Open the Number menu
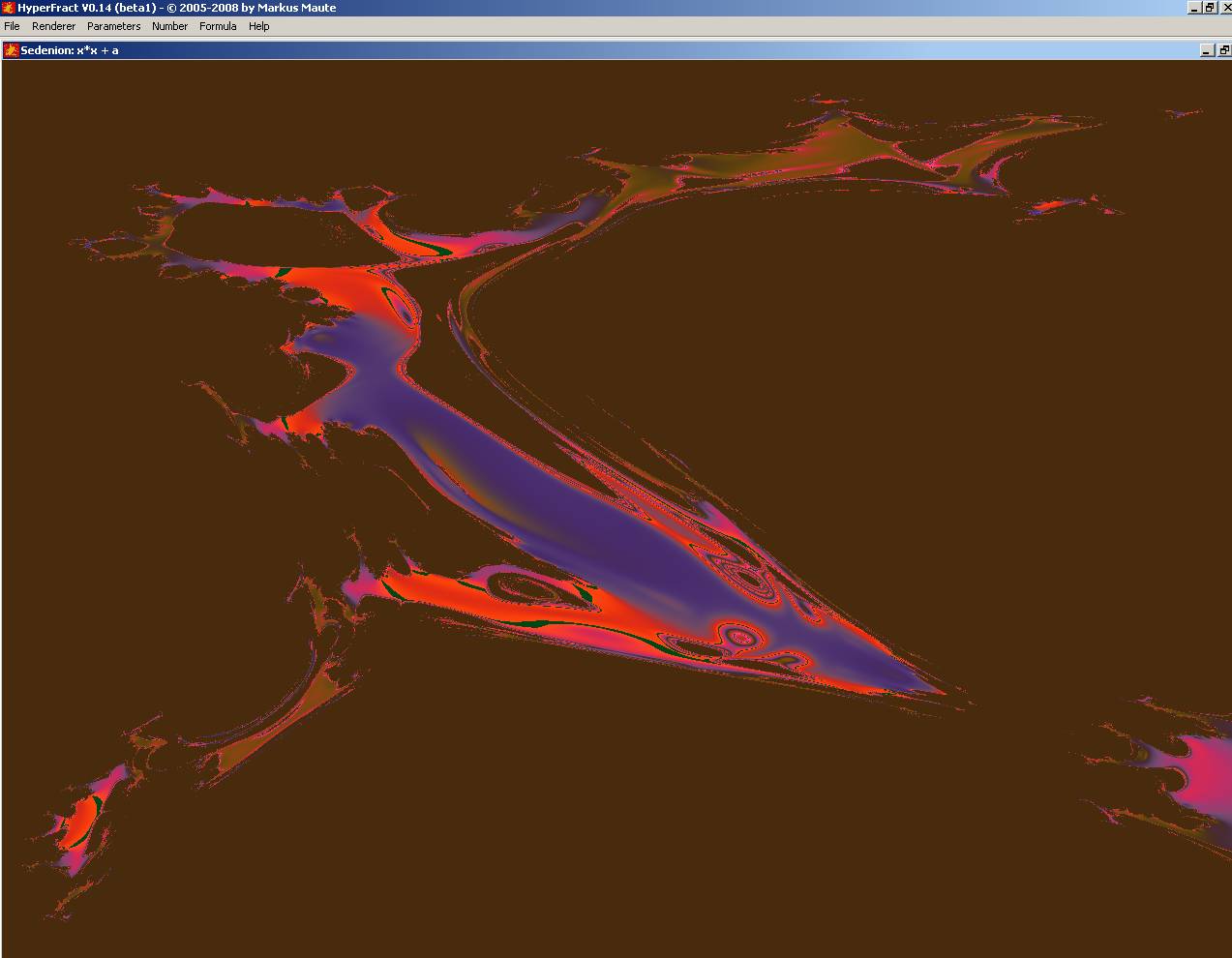Image resolution: width=1232 pixels, height=958 pixels. pyautogui.click(x=169, y=26)
